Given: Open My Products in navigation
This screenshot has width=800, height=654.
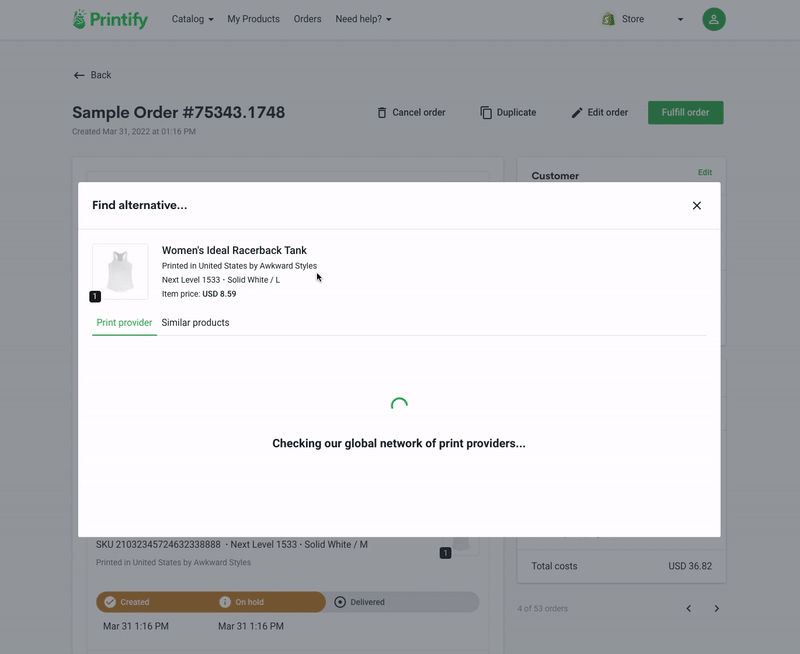Looking at the screenshot, I should tap(254, 19).
